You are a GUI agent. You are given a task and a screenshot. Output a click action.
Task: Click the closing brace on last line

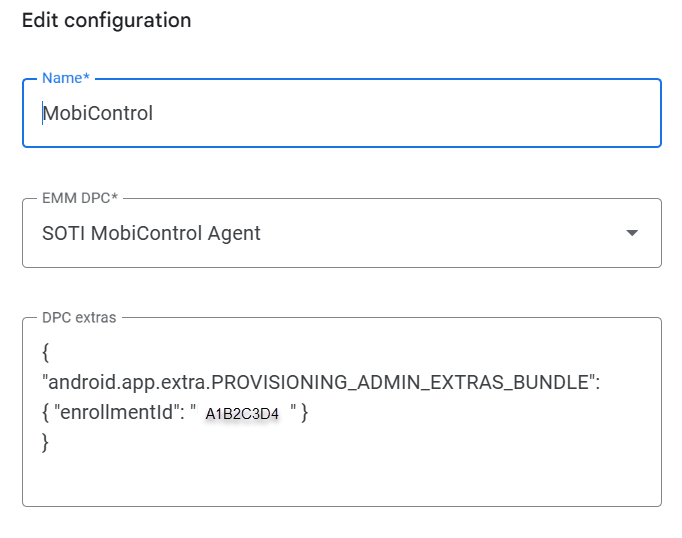(x=46, y=442)
